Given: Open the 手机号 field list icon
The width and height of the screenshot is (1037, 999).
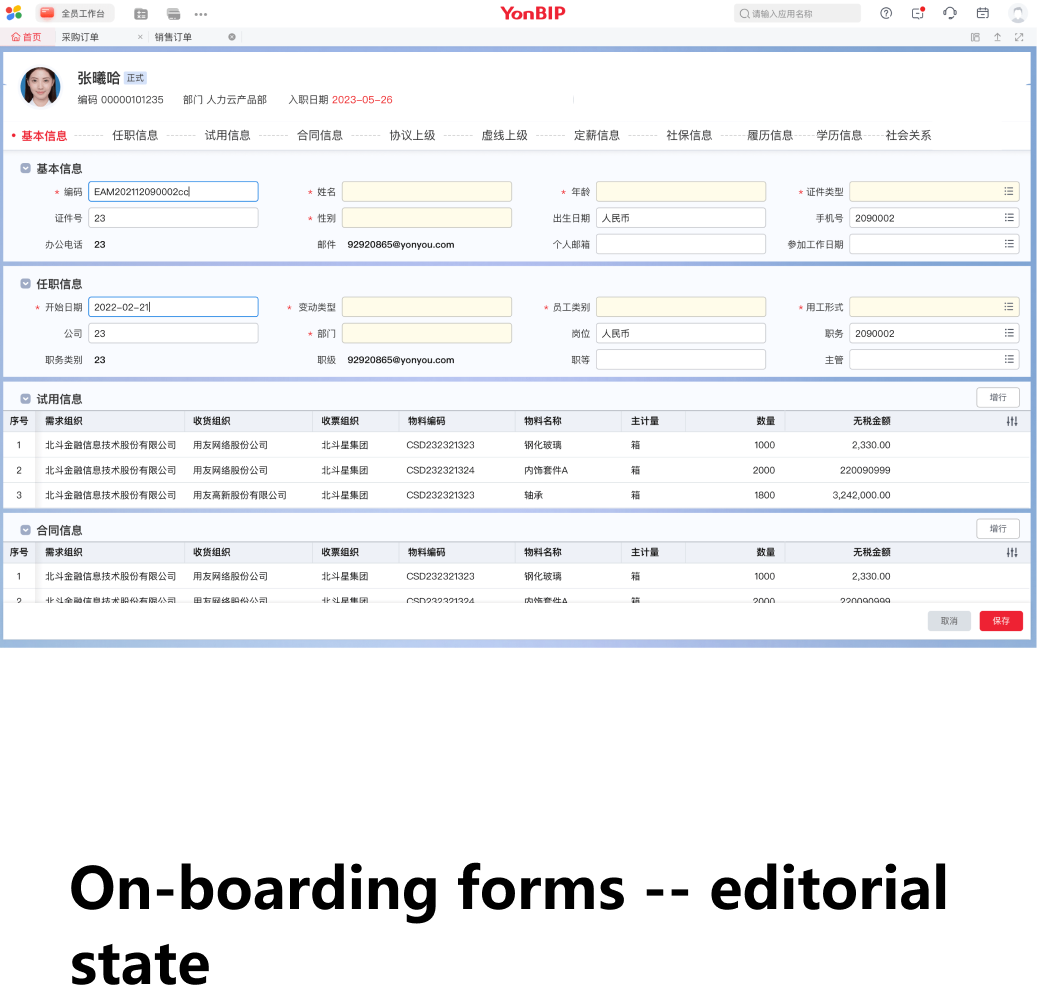Looking at the screenshot, I should tap(1009, 218).
